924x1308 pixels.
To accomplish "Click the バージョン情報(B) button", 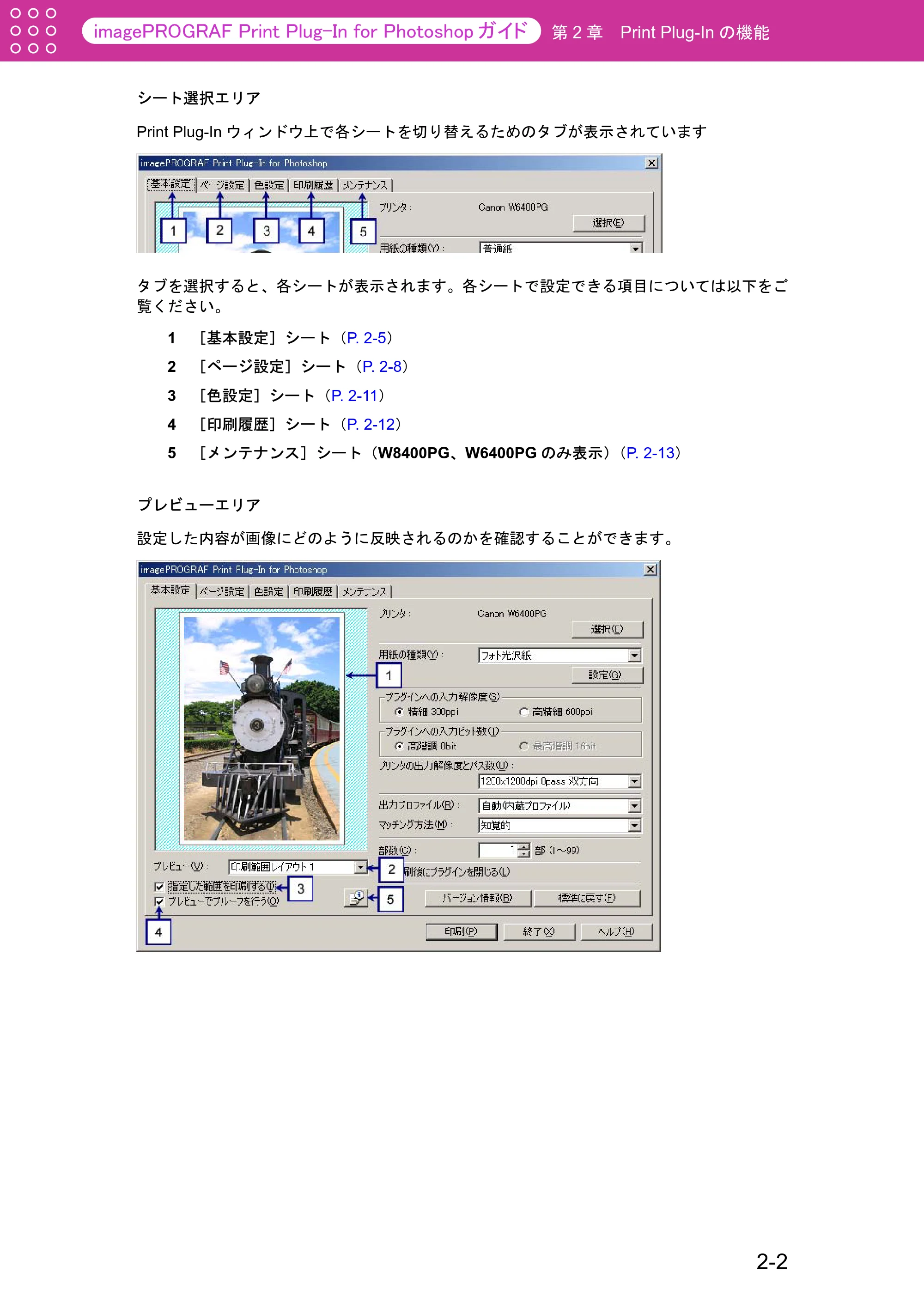I will click(477, 898).
